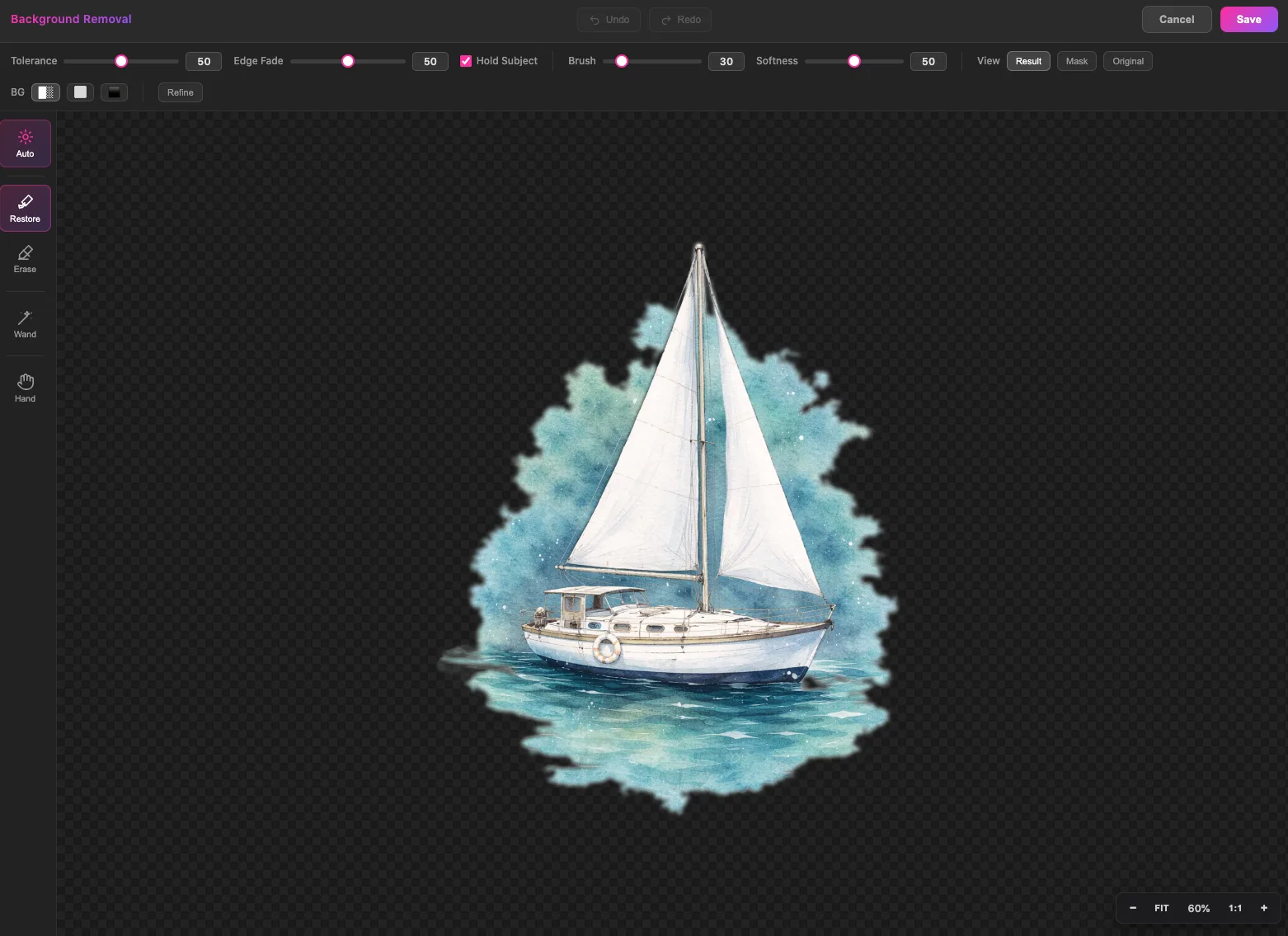The height and width of the screenshot is (936, 1288).
Task: Save the background removal result
Action: pyautogui.click(x=1249, y=20)
